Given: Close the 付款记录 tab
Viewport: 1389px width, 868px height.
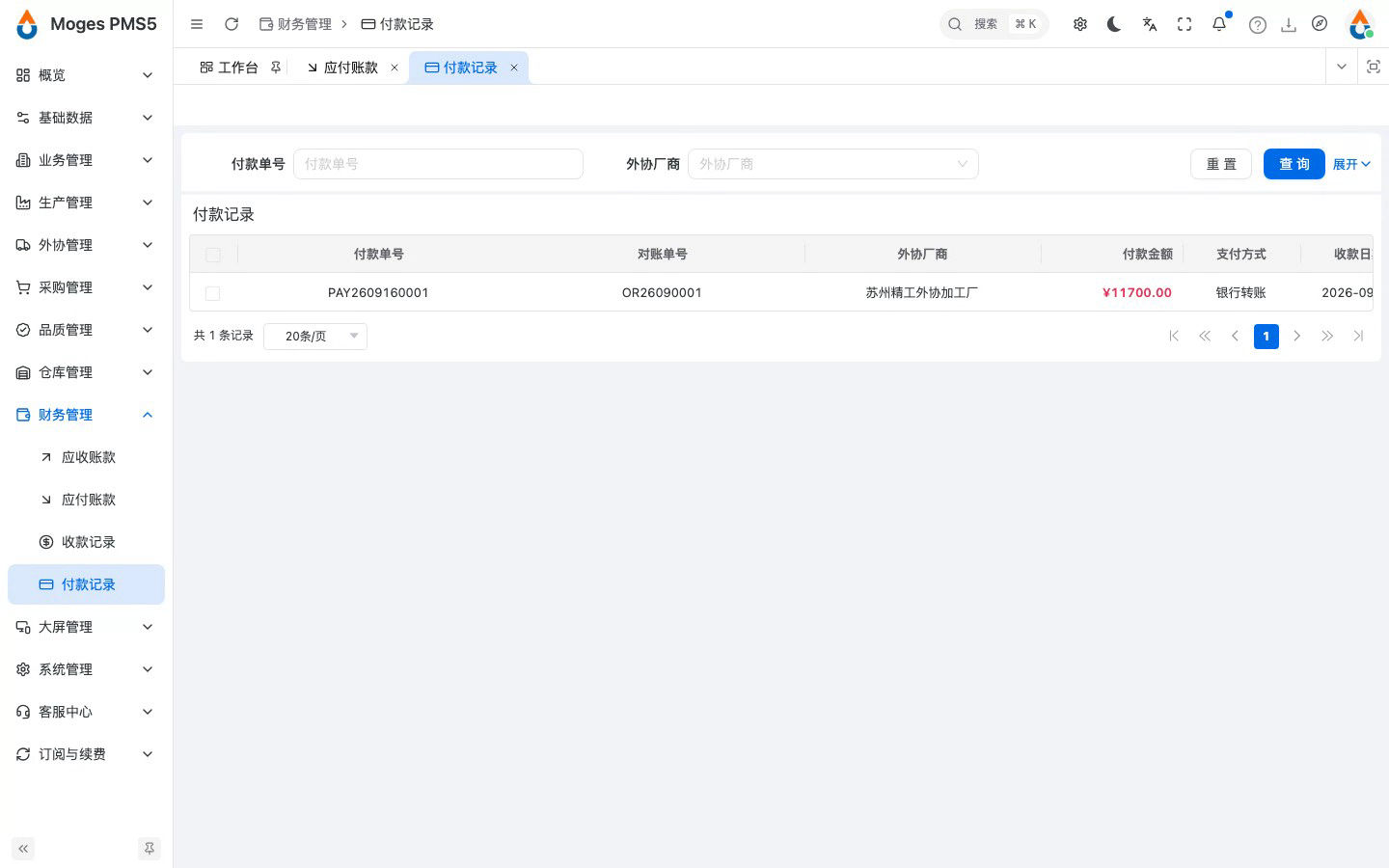Looking at the screenshot, I should [x=514, y=68].
